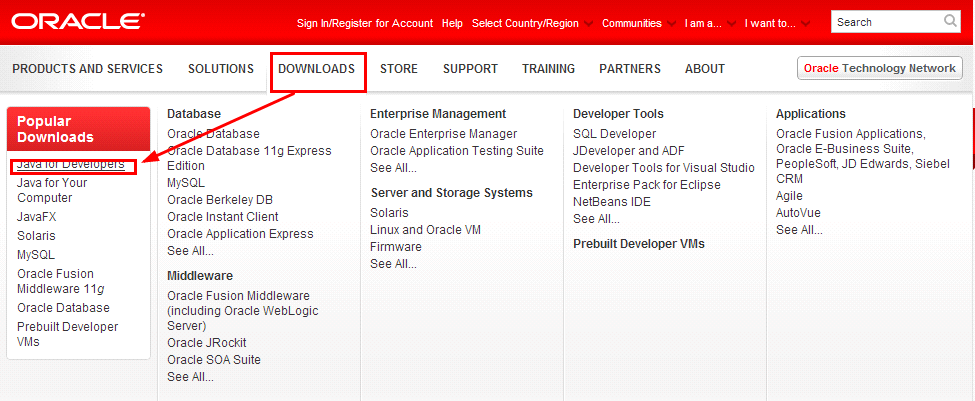The image size is (975, 401).
Task: Open the Java for Developers link
Action: pos(71,165)
